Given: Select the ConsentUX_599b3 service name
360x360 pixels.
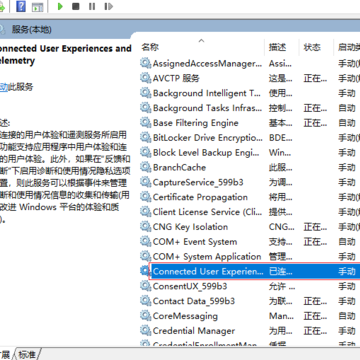Looking at the screenshot, I should point(190,286).
